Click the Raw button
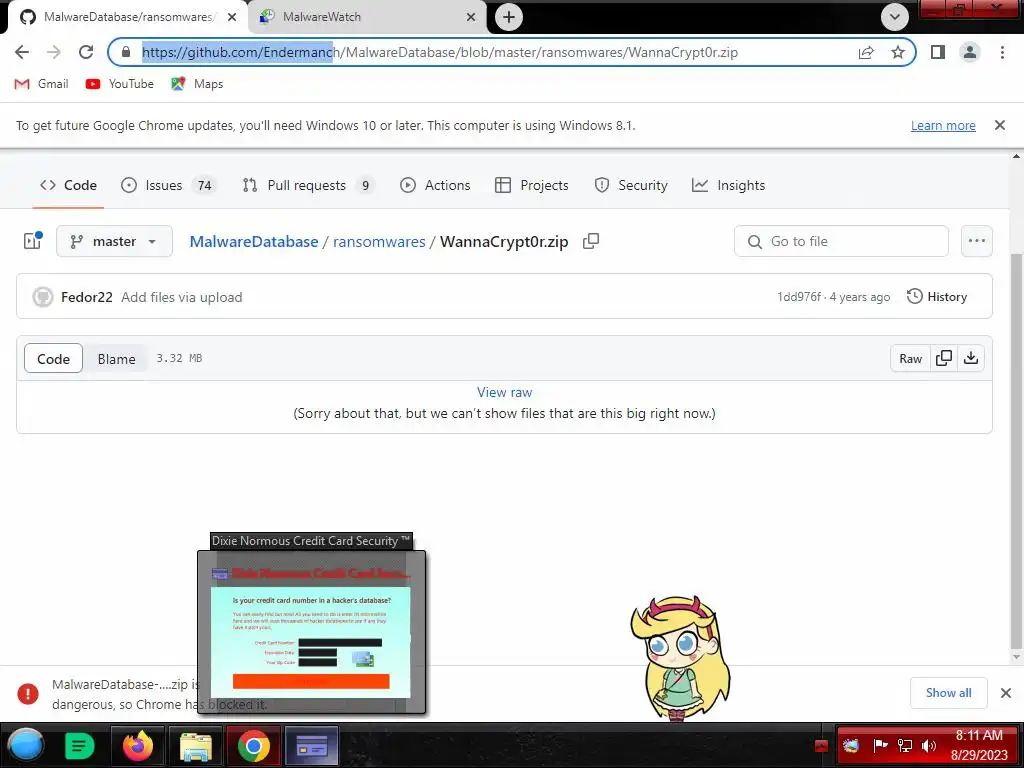 tap(910, 359)
